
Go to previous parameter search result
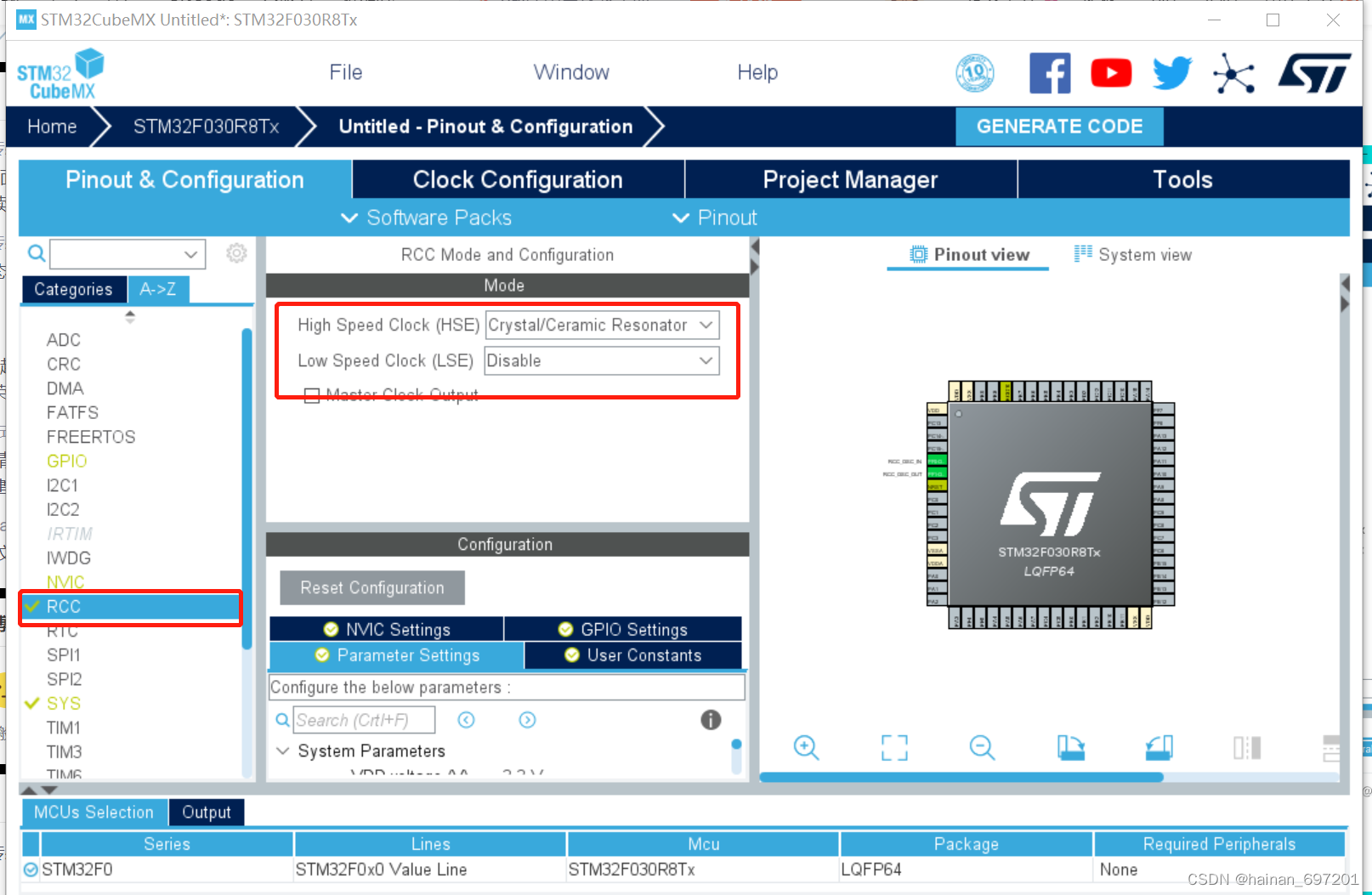click(x=466, y=720)
